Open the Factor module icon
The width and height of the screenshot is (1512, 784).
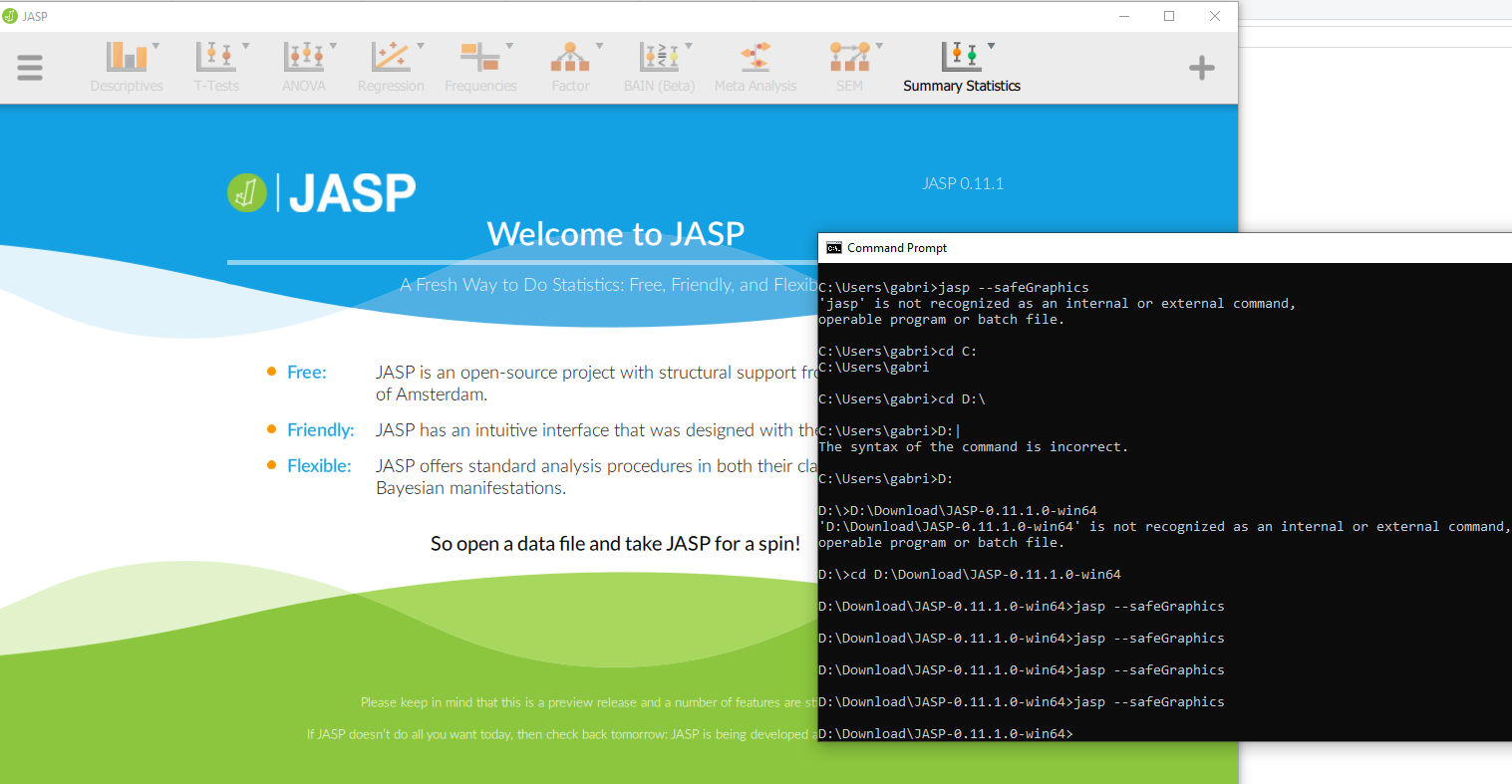[x=570, y=57]
